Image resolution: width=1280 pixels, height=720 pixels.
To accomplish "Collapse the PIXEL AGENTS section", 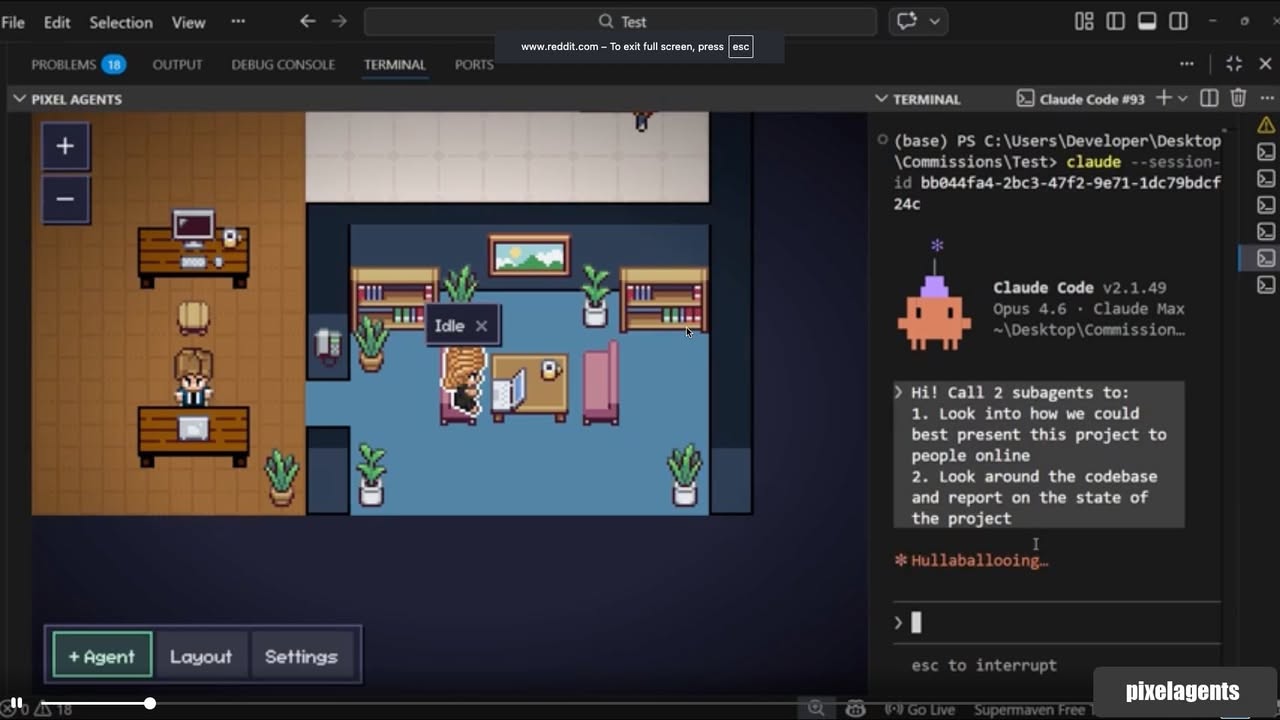I will 19,98.
